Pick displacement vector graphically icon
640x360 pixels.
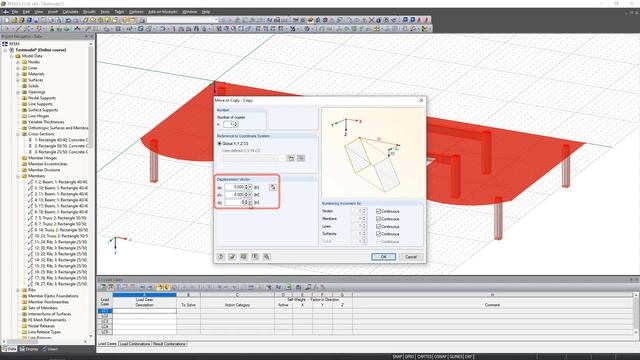click(273, 187)
